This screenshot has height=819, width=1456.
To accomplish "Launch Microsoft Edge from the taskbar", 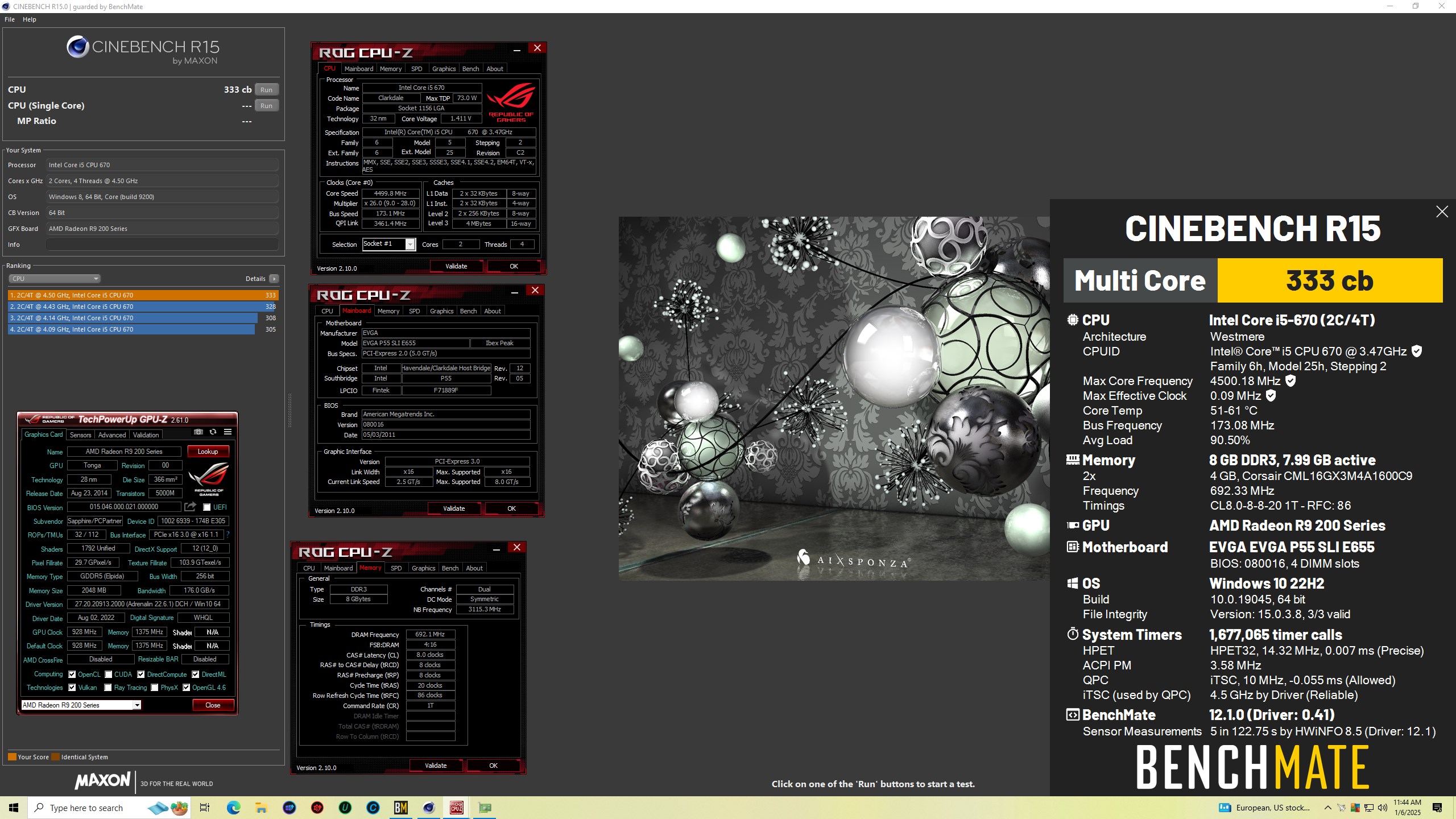I will click(234, 808).
